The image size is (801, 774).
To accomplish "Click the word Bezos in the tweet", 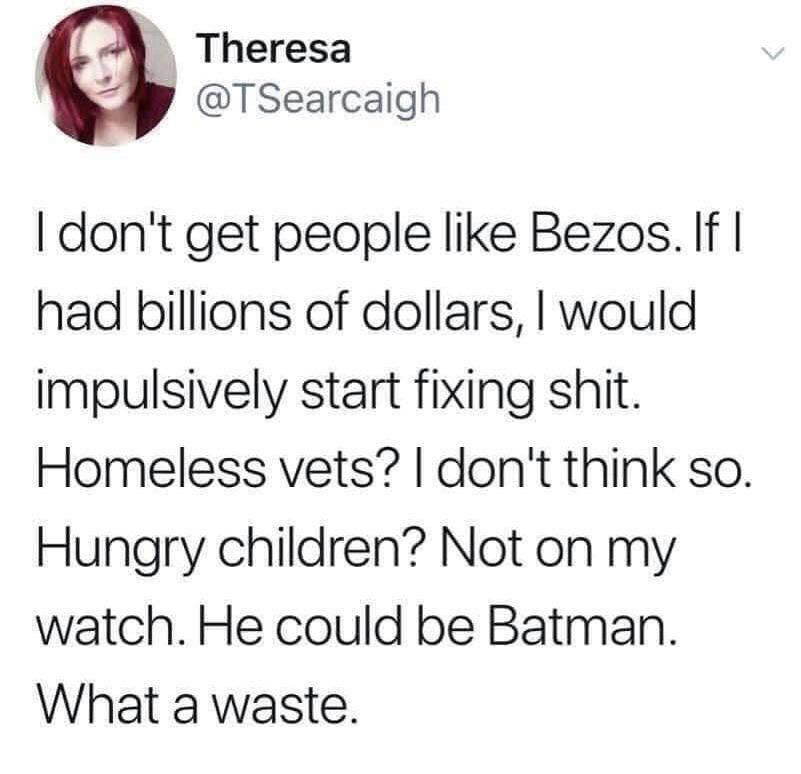I will [599, 237].
